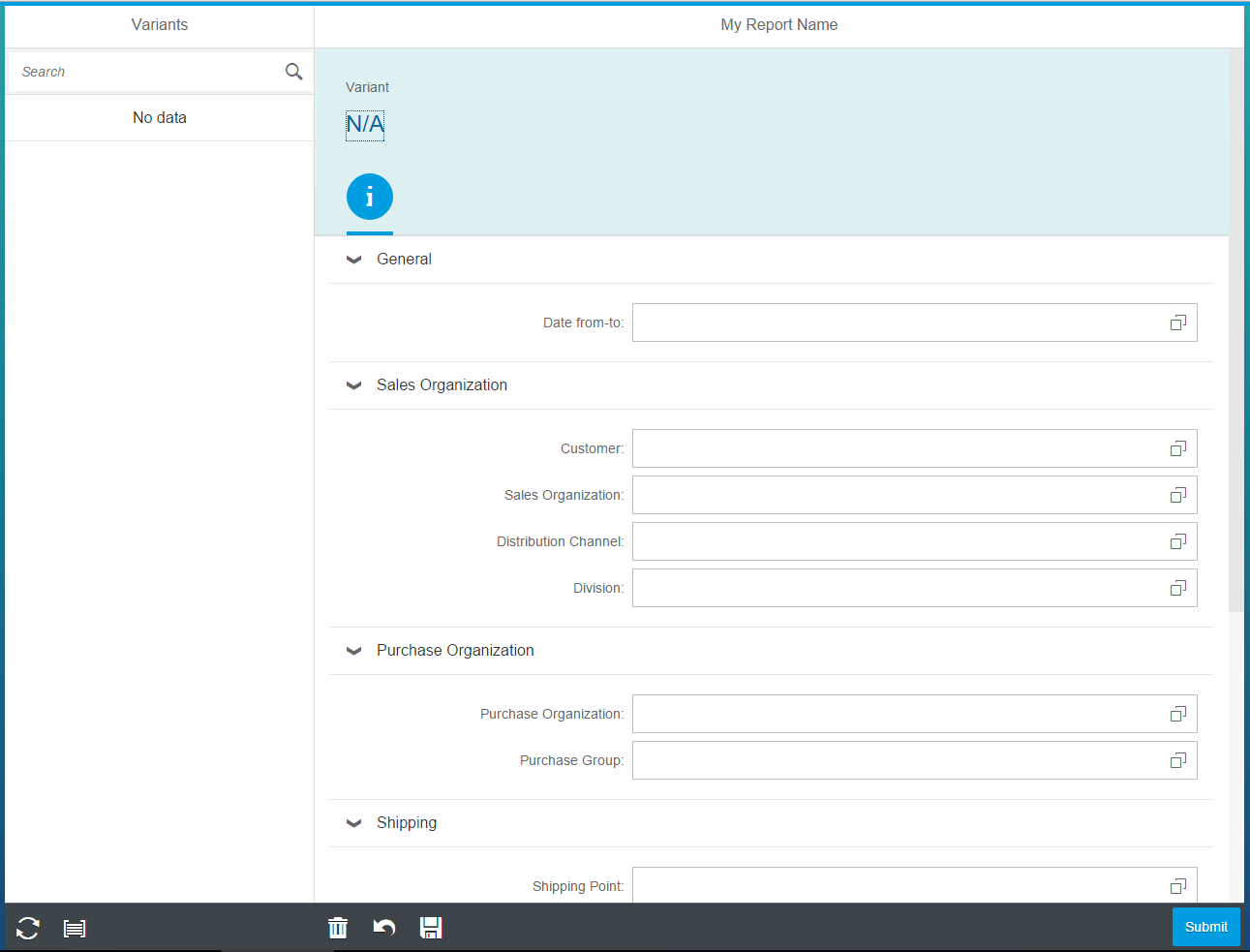Click the list view icon in footer
The width and height of the screenshot is (1250, 952).
pos(75,929)
